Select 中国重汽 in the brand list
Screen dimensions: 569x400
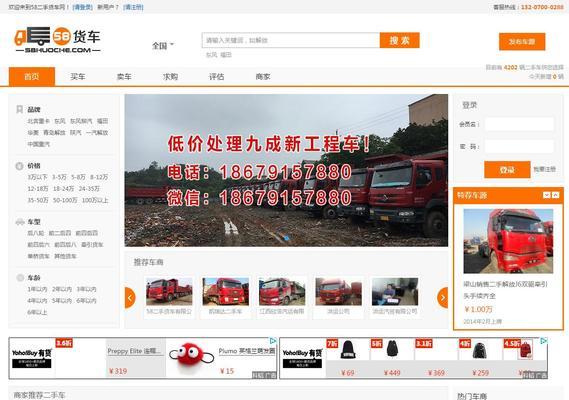coord(38,144)
